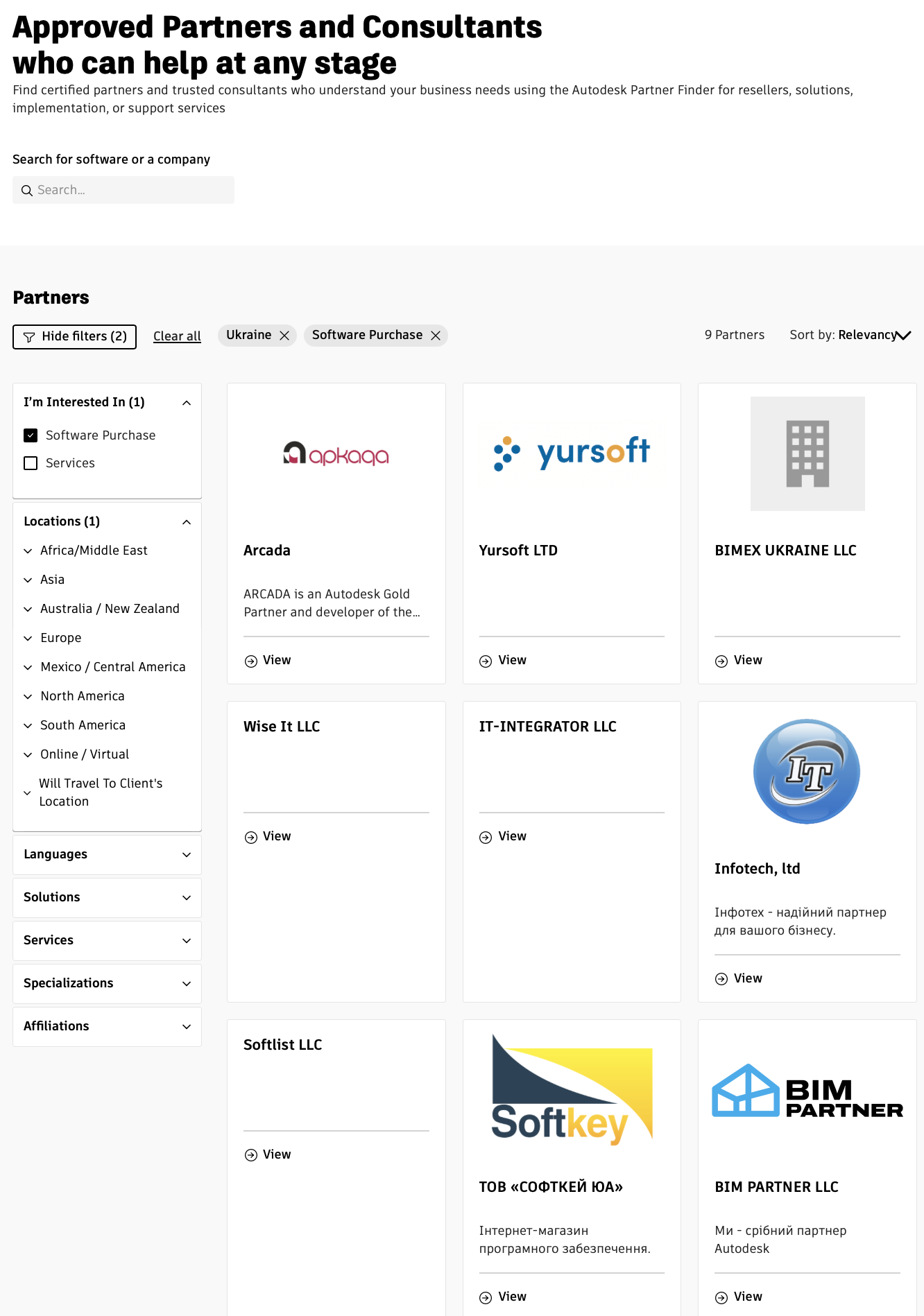
Task: Open the BIMEX UKRAINE LLC title
Action: [785, 551]
